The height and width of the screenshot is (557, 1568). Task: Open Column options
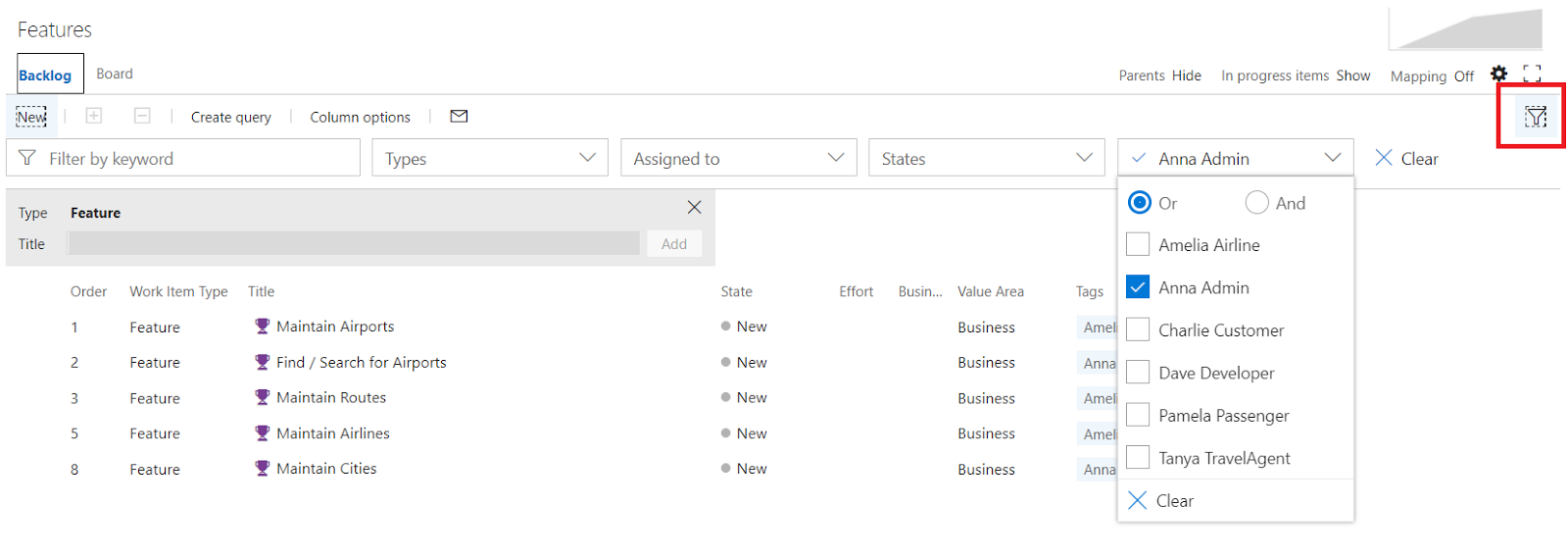click(x=361, y=117)
